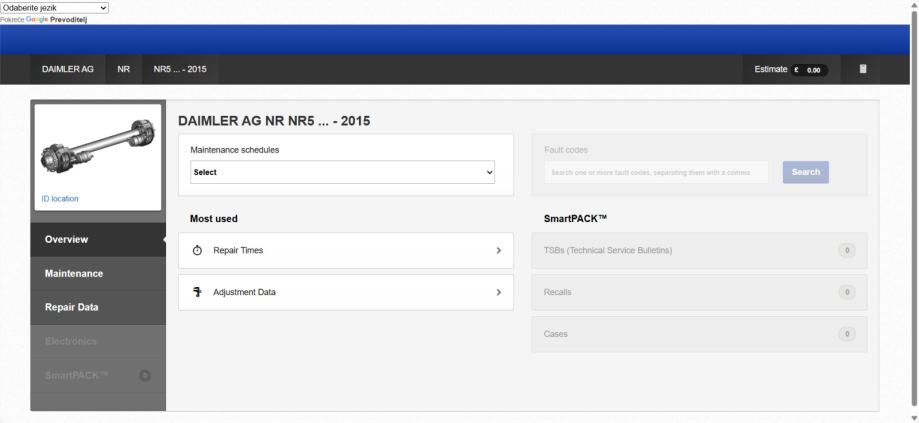
Task: Open the Repair Times row
Action: (x=346, y=250)
